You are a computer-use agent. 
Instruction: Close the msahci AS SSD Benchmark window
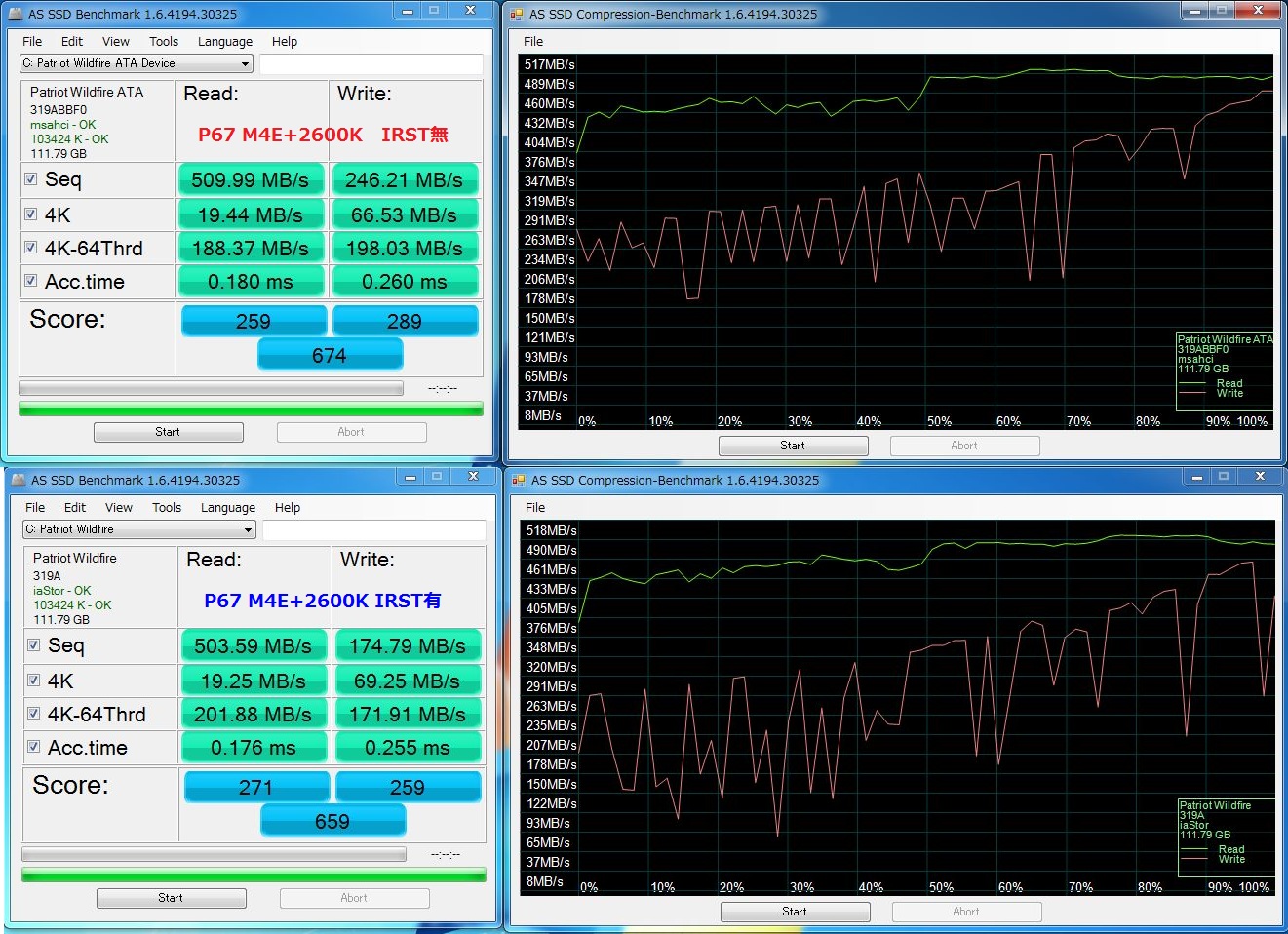point(470,11)
